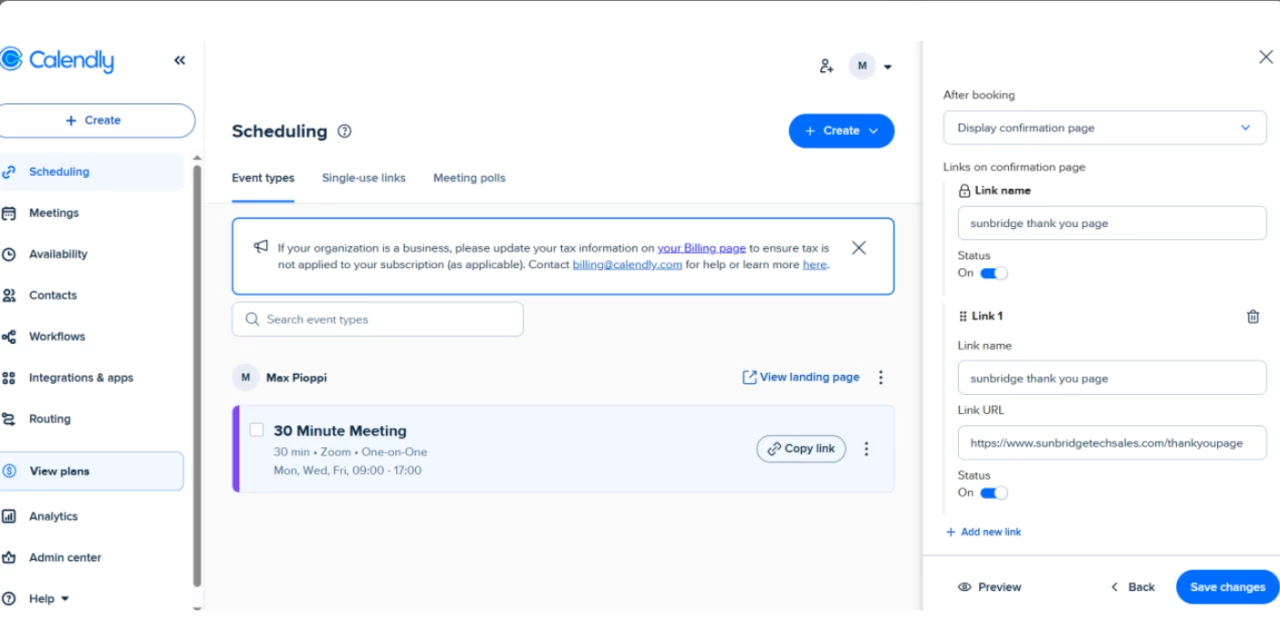
Task: Open the 30 Minute Meeting event title
Action: click(x=340, y=431)
